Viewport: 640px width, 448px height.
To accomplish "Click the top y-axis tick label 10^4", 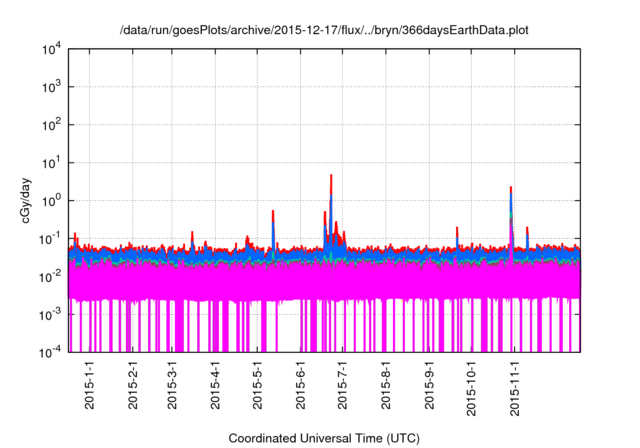I will [51, 49].
